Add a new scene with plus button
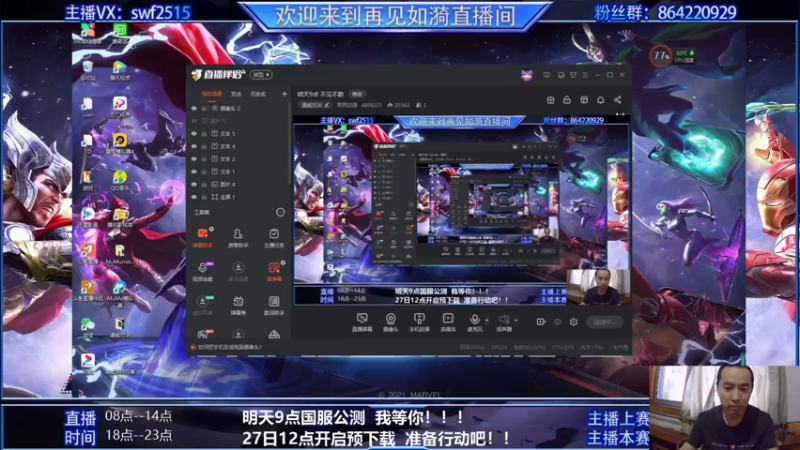The width and height of the screenshot is (800, 450). [x=284, y=94]
